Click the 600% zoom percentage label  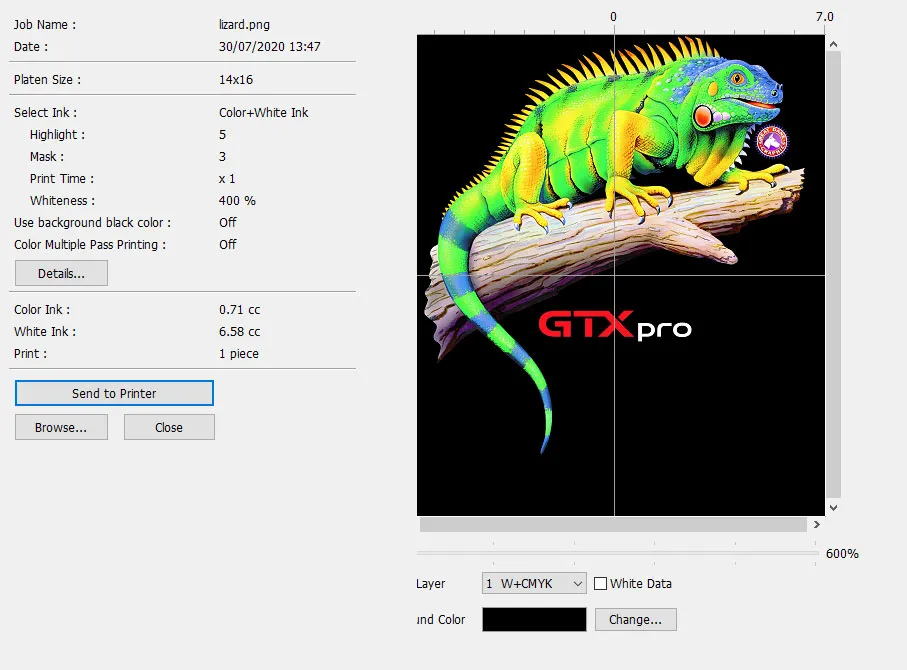pos(842,554)
